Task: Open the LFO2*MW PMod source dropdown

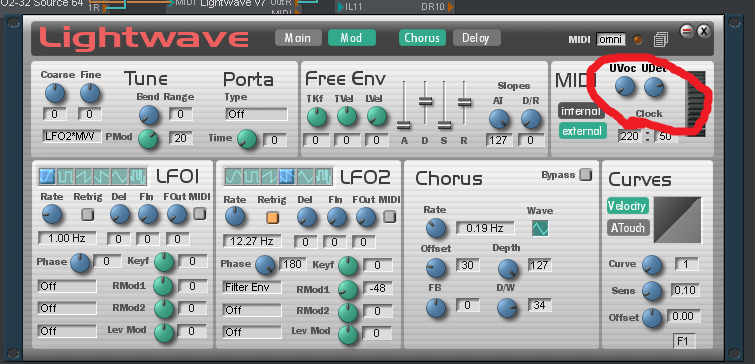Action: click(72, 136)
